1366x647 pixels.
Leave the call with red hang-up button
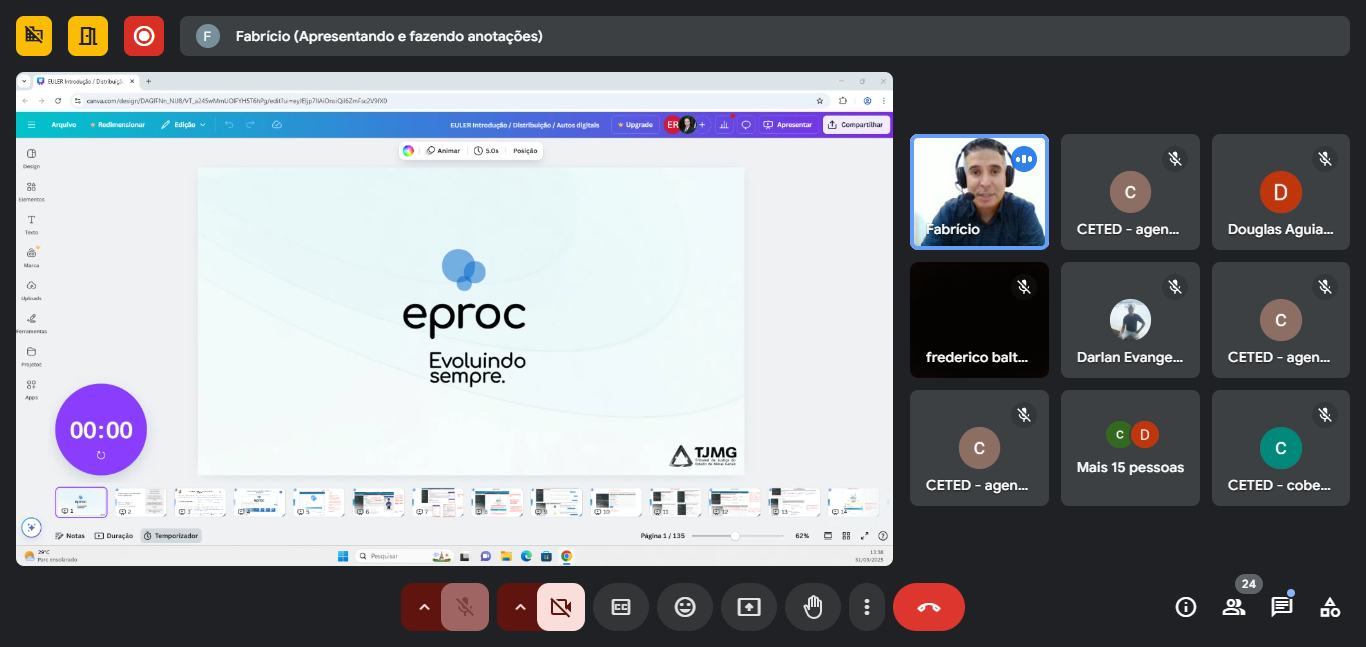(929, 607)
